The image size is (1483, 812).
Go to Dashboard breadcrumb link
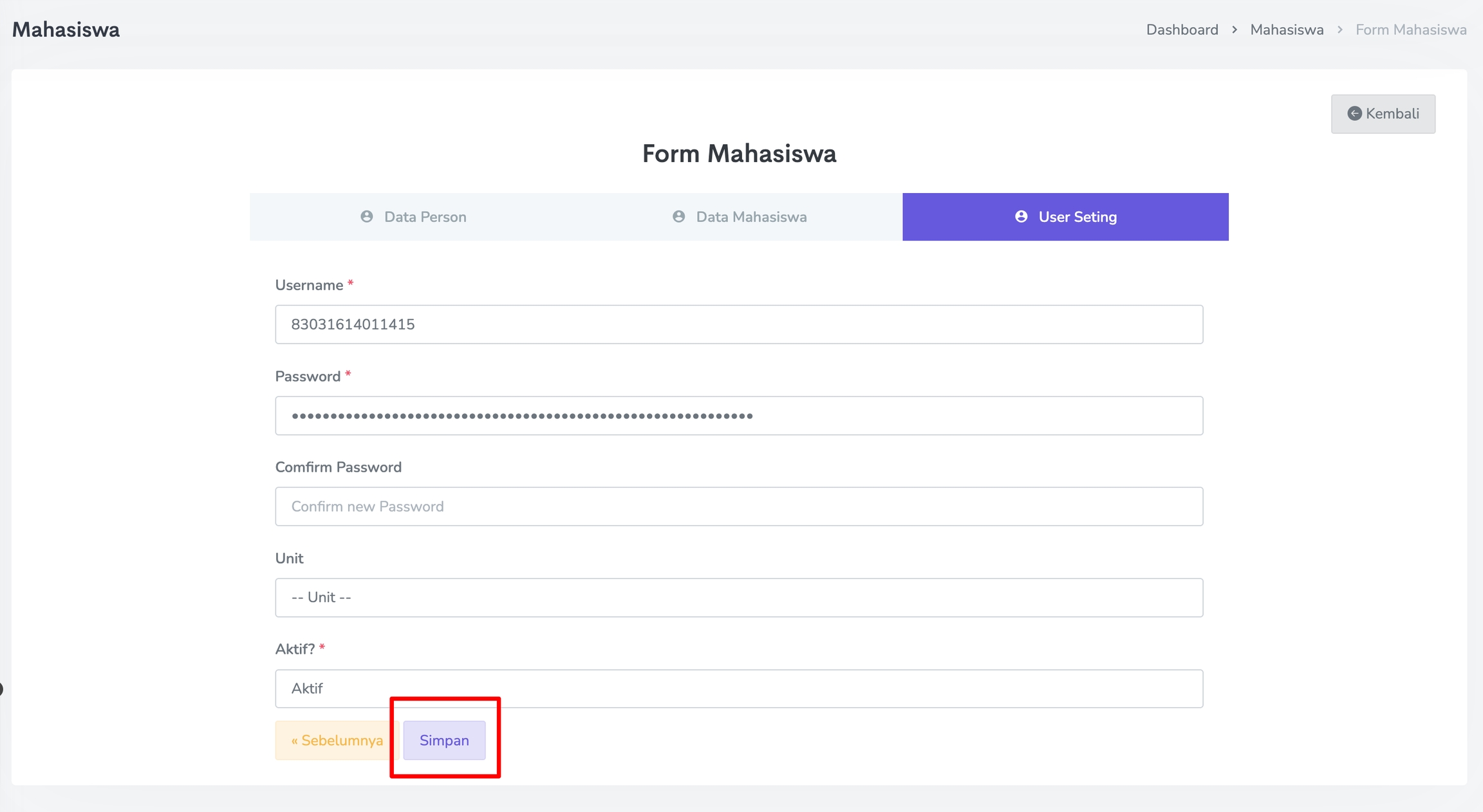pos(1182,30)
